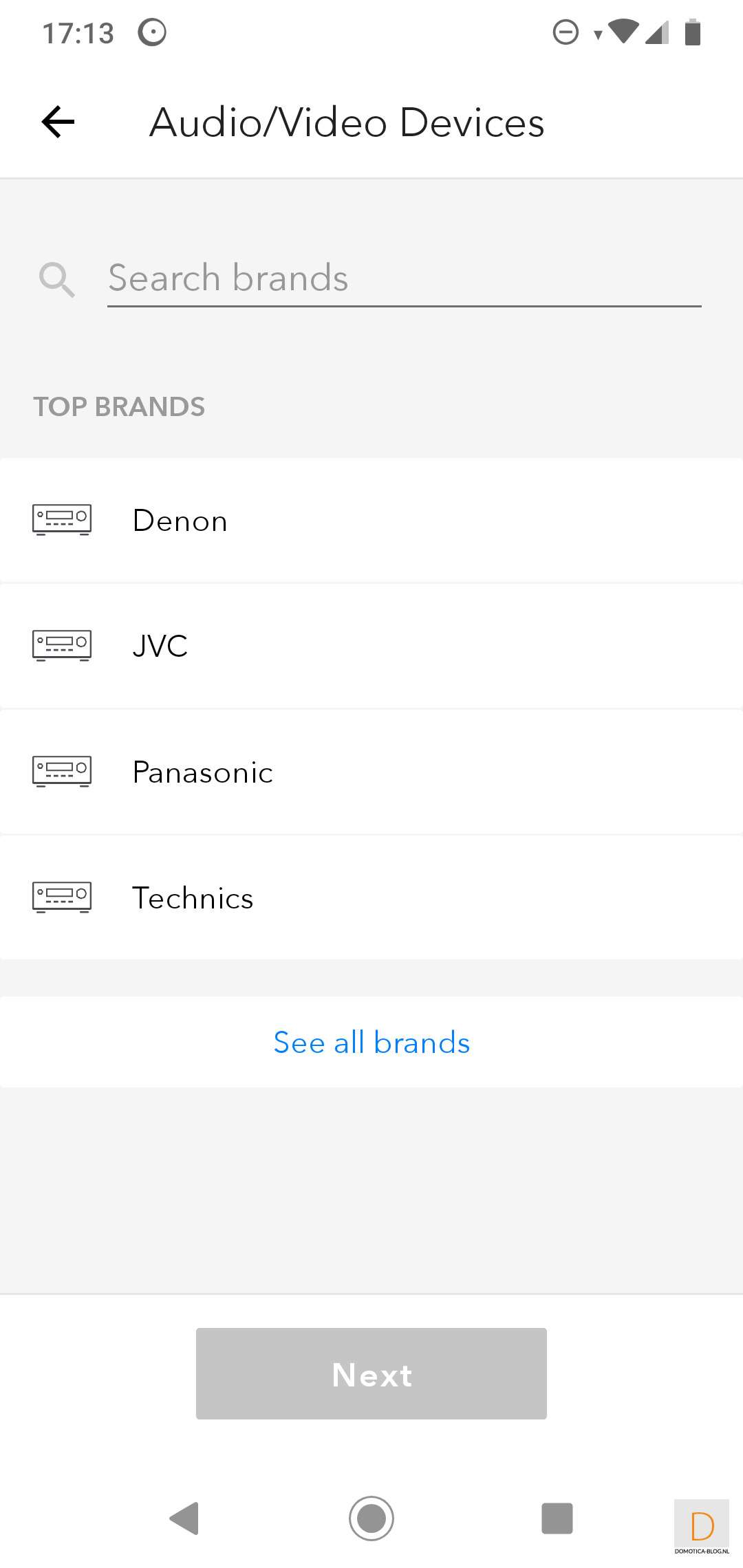Focus the Search brands text field
This screenshot has height=1568, width=743.
pos(404,279)
